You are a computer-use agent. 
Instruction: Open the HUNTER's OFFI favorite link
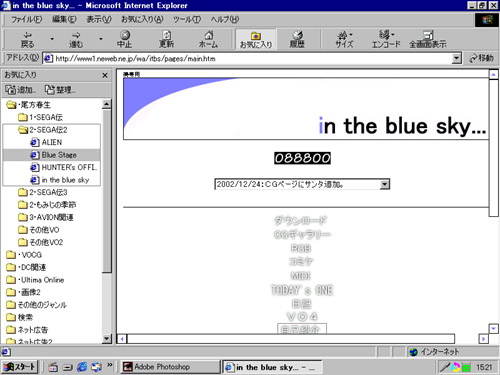pyautogui.click(x=63, y=167)
